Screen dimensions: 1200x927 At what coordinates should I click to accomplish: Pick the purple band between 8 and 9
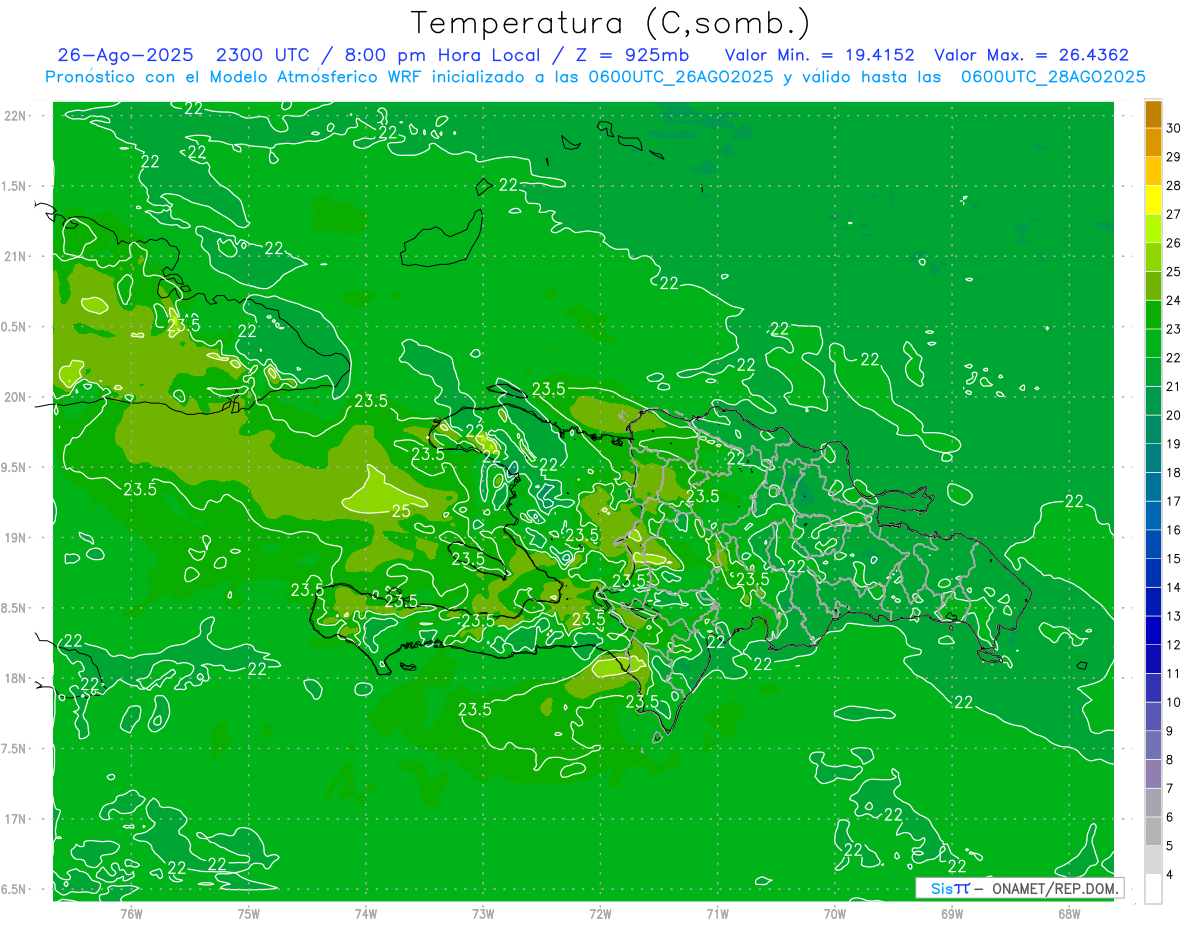pos(1153,745)
